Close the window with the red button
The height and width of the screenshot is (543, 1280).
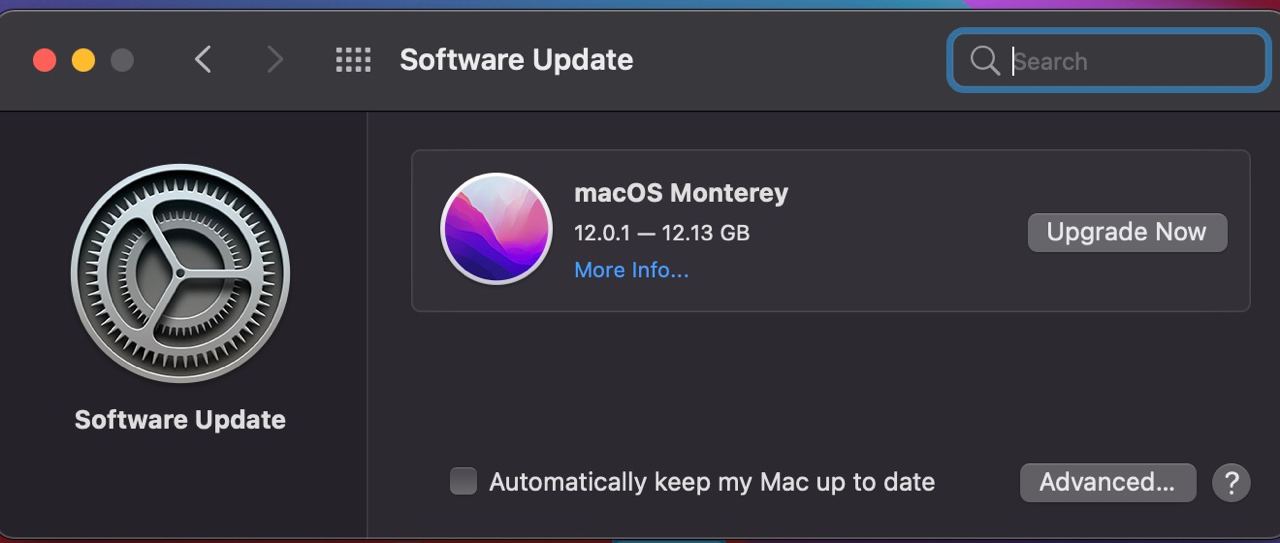coord(44,60)
